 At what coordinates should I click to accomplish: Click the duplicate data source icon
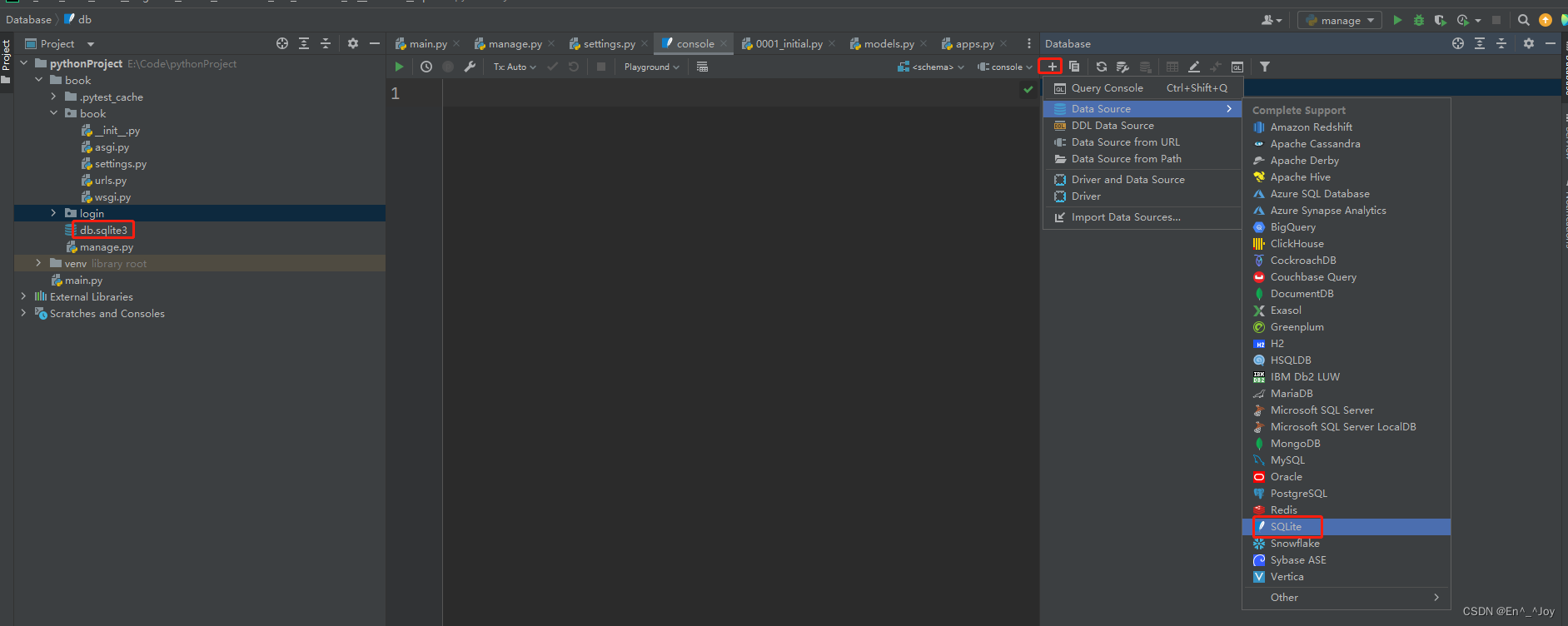1074,67
